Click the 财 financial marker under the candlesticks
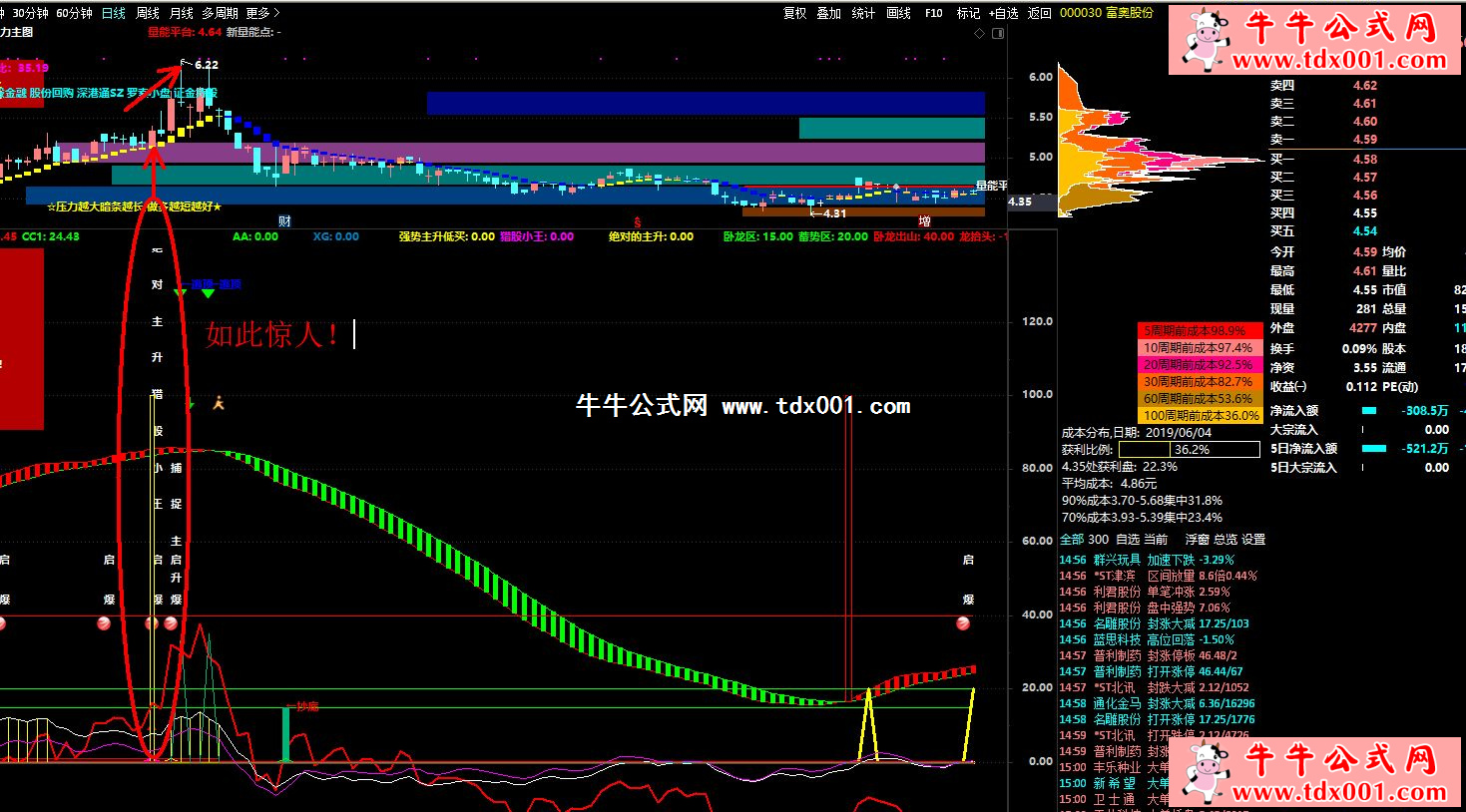This screenshot has height=812, width=1466. click(x=284, y=221)
